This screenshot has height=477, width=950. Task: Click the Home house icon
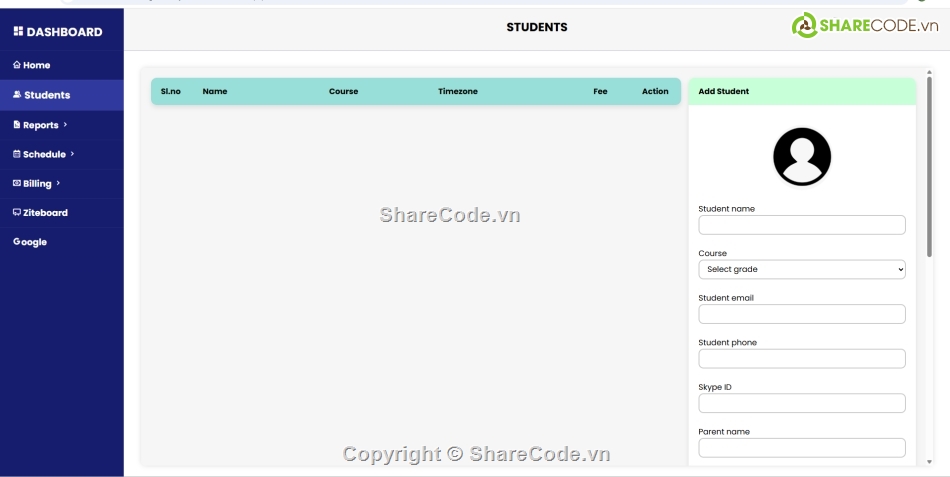(16, 65)
